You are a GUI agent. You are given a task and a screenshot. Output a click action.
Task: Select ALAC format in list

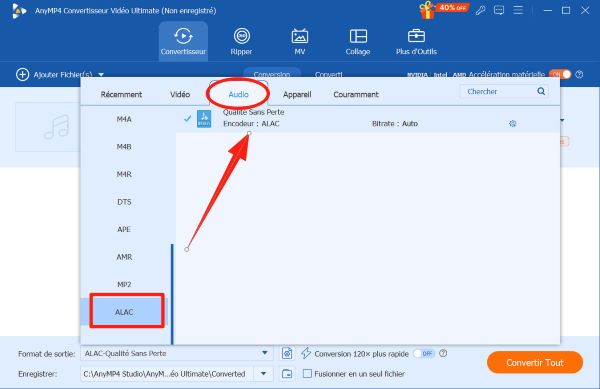(x=124, y=312)
